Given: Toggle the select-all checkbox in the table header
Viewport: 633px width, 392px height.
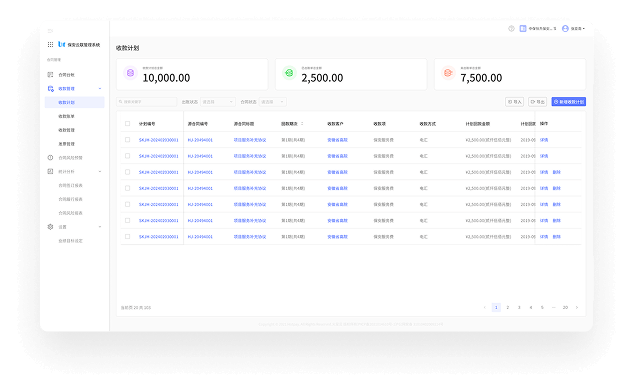Looking at the screenshot, I should coord(128,124).
